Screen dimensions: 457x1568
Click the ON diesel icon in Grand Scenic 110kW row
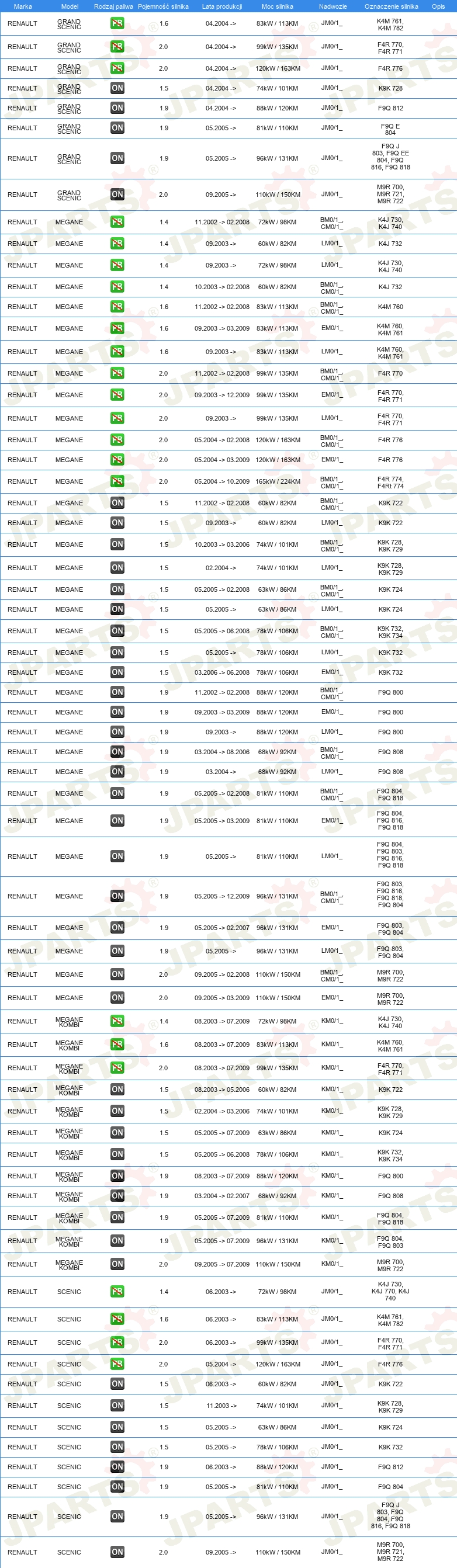[117, 195]
